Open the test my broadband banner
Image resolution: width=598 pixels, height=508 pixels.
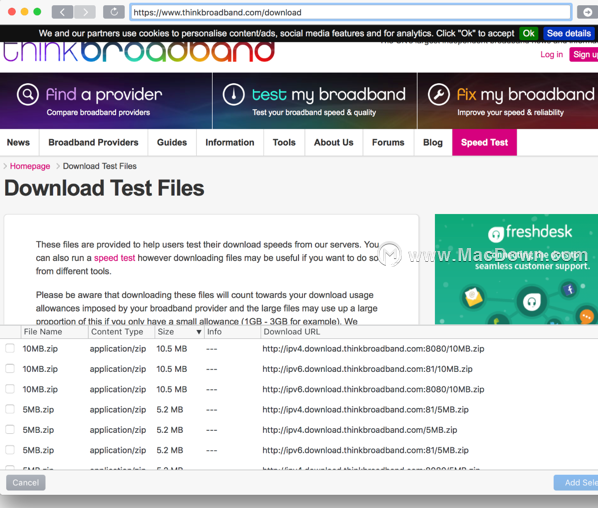315,101
